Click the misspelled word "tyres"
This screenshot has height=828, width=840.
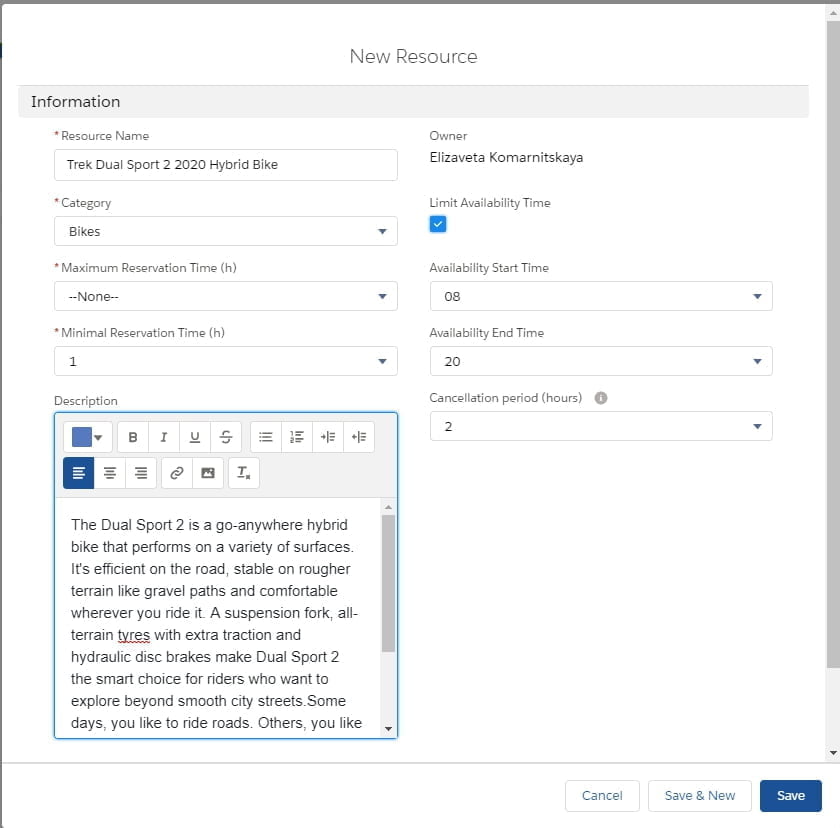click(x=134, y=635)
